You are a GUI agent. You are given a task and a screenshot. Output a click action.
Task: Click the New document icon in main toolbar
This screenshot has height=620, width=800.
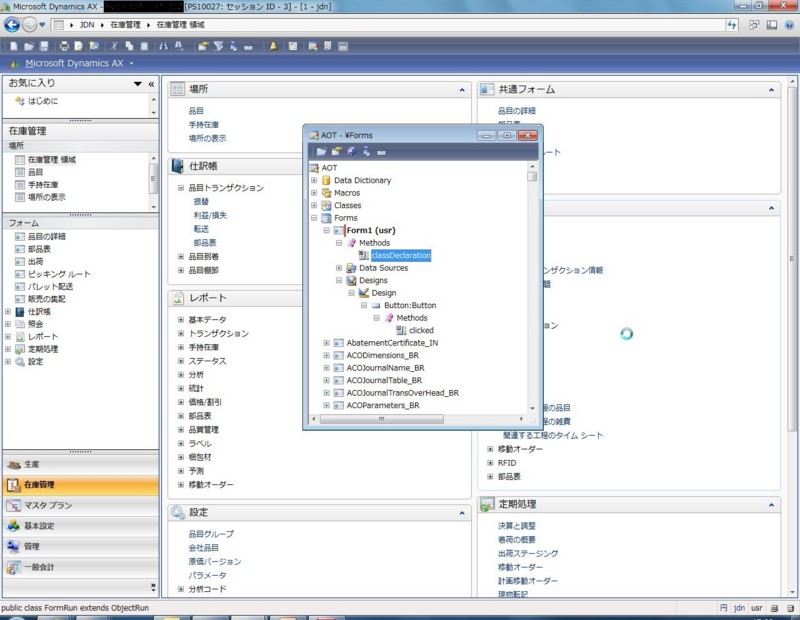pos(13,46)
